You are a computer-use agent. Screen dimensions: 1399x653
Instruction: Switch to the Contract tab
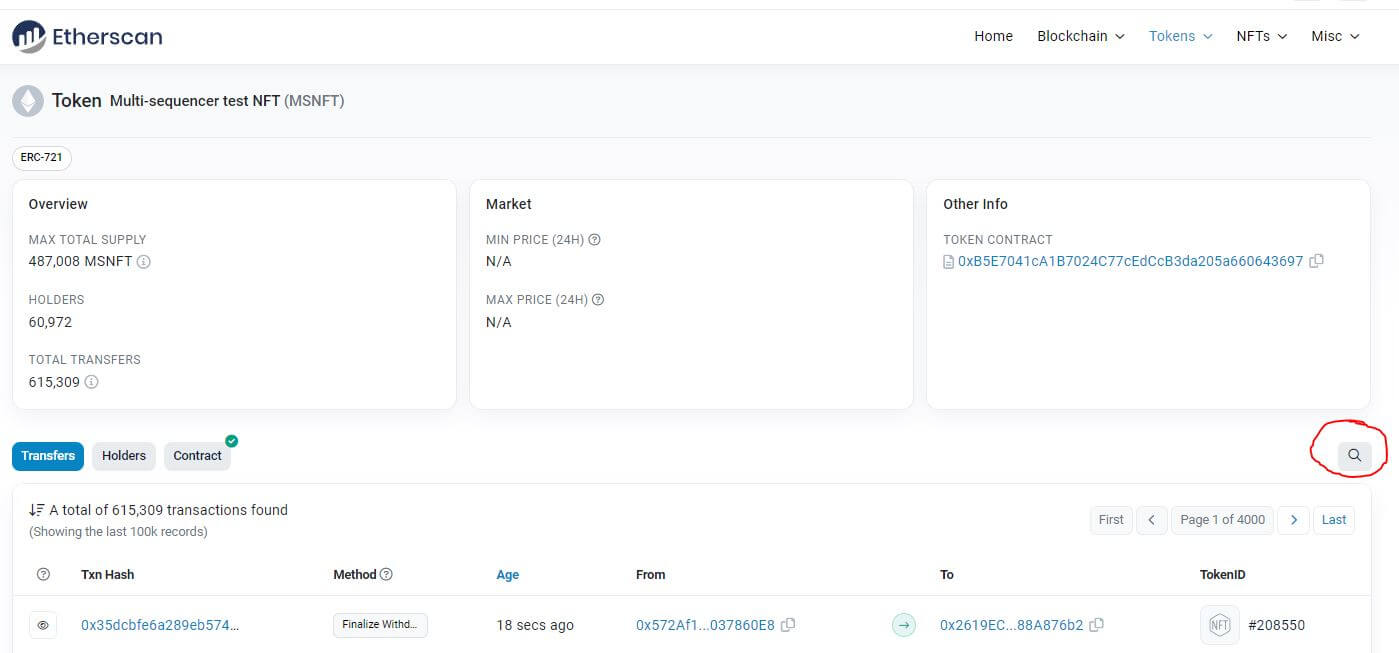[197, 456]
